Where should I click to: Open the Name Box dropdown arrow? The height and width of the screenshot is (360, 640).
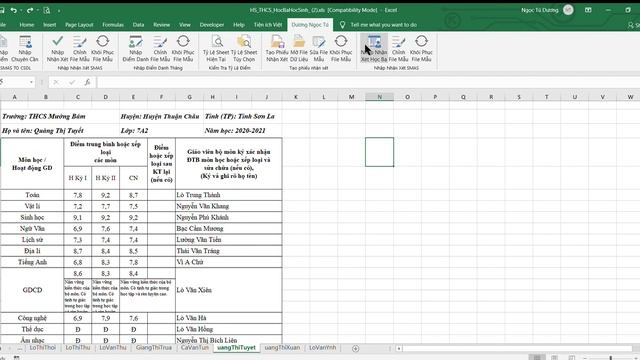tap(31, 82)
